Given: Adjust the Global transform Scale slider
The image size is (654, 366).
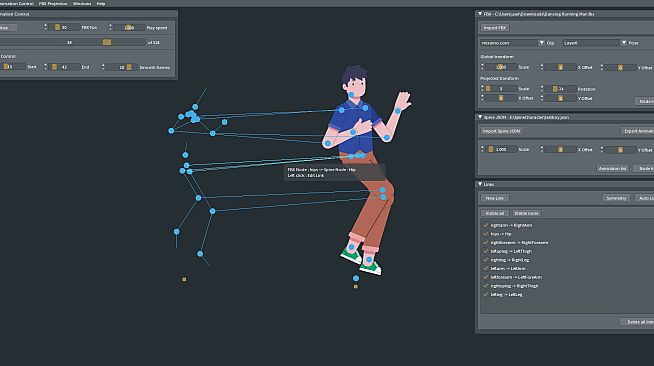Looking at the screenshot, I should click(501, 67).
